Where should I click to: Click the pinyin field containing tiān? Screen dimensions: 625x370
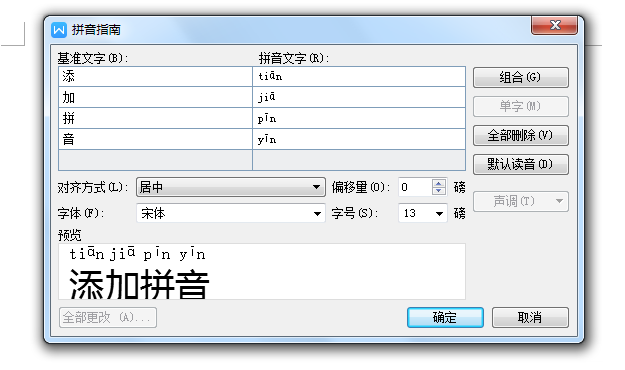[x=359, y=77]
